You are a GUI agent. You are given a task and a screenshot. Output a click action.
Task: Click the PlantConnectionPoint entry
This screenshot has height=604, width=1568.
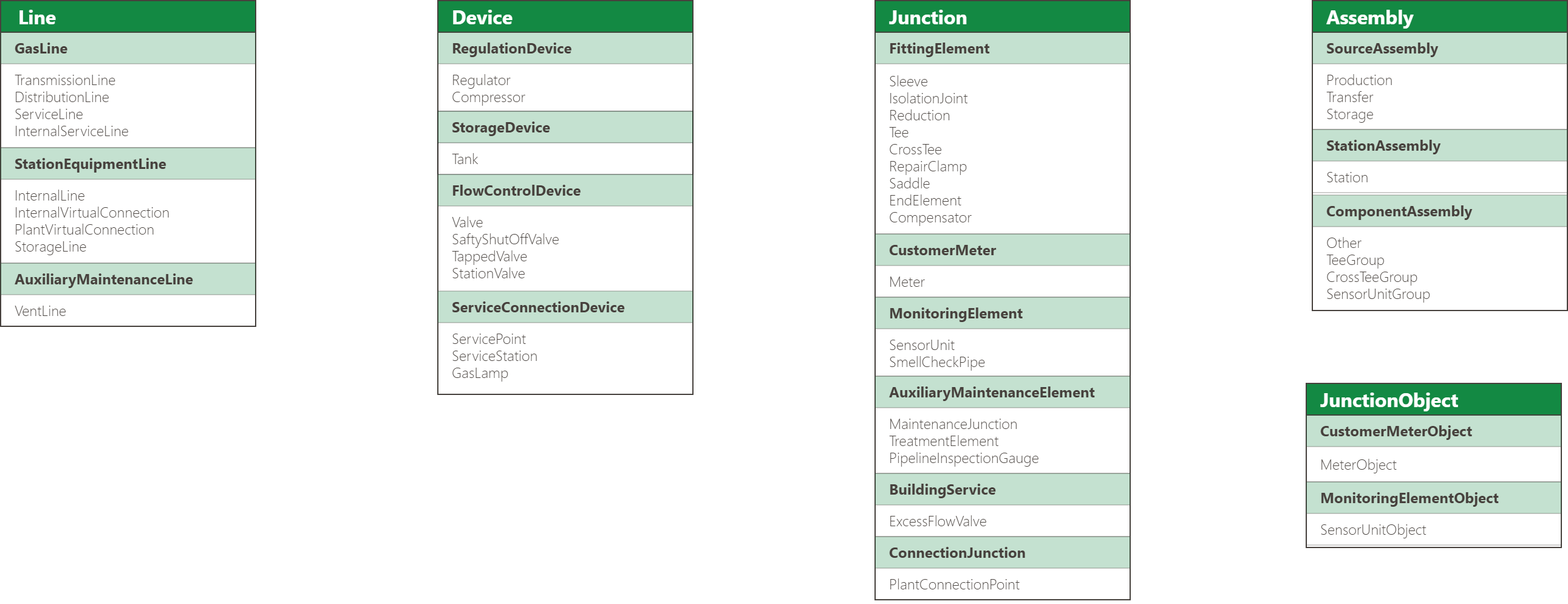click(x=954, y=585)
